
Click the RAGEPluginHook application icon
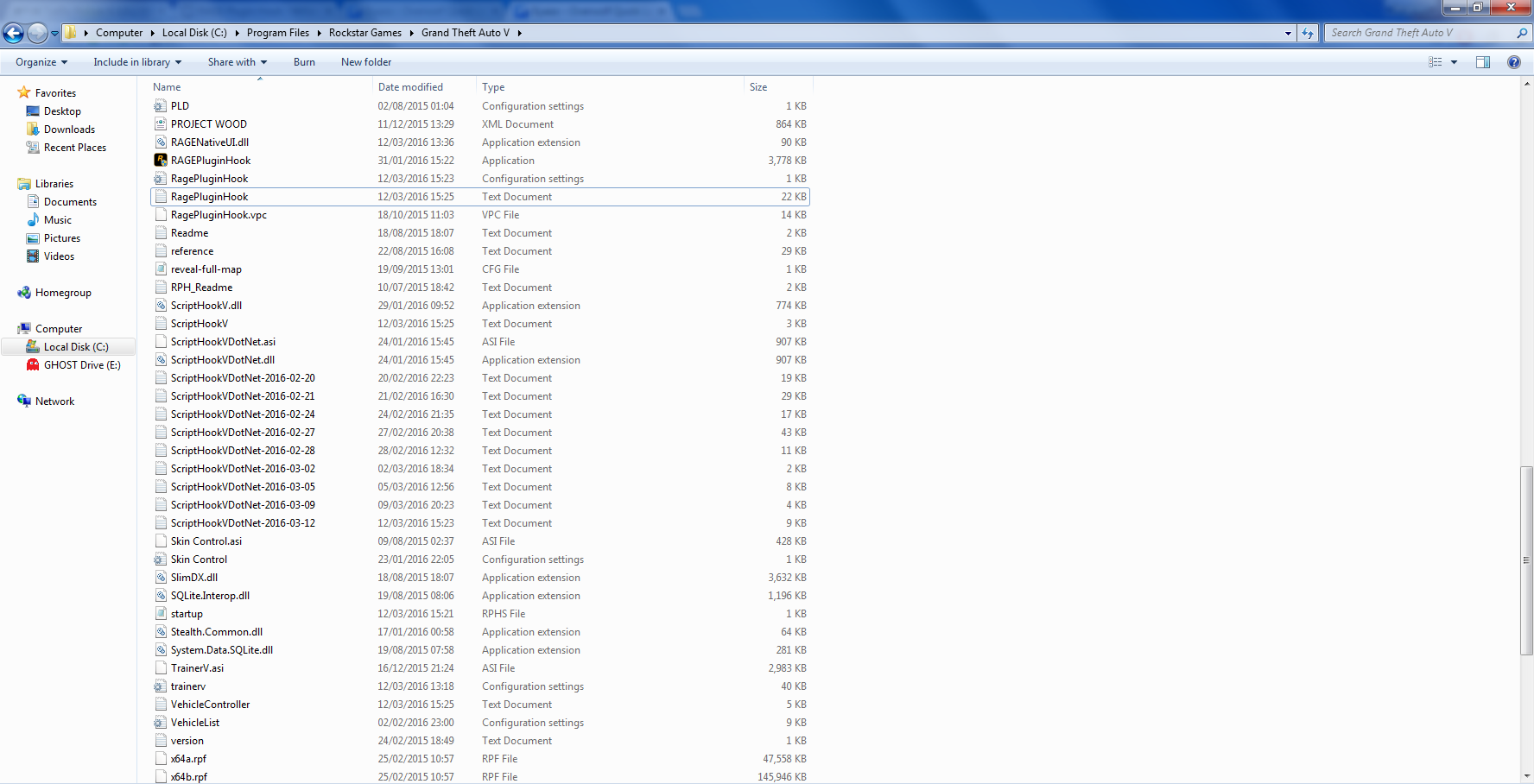[161, 161]
